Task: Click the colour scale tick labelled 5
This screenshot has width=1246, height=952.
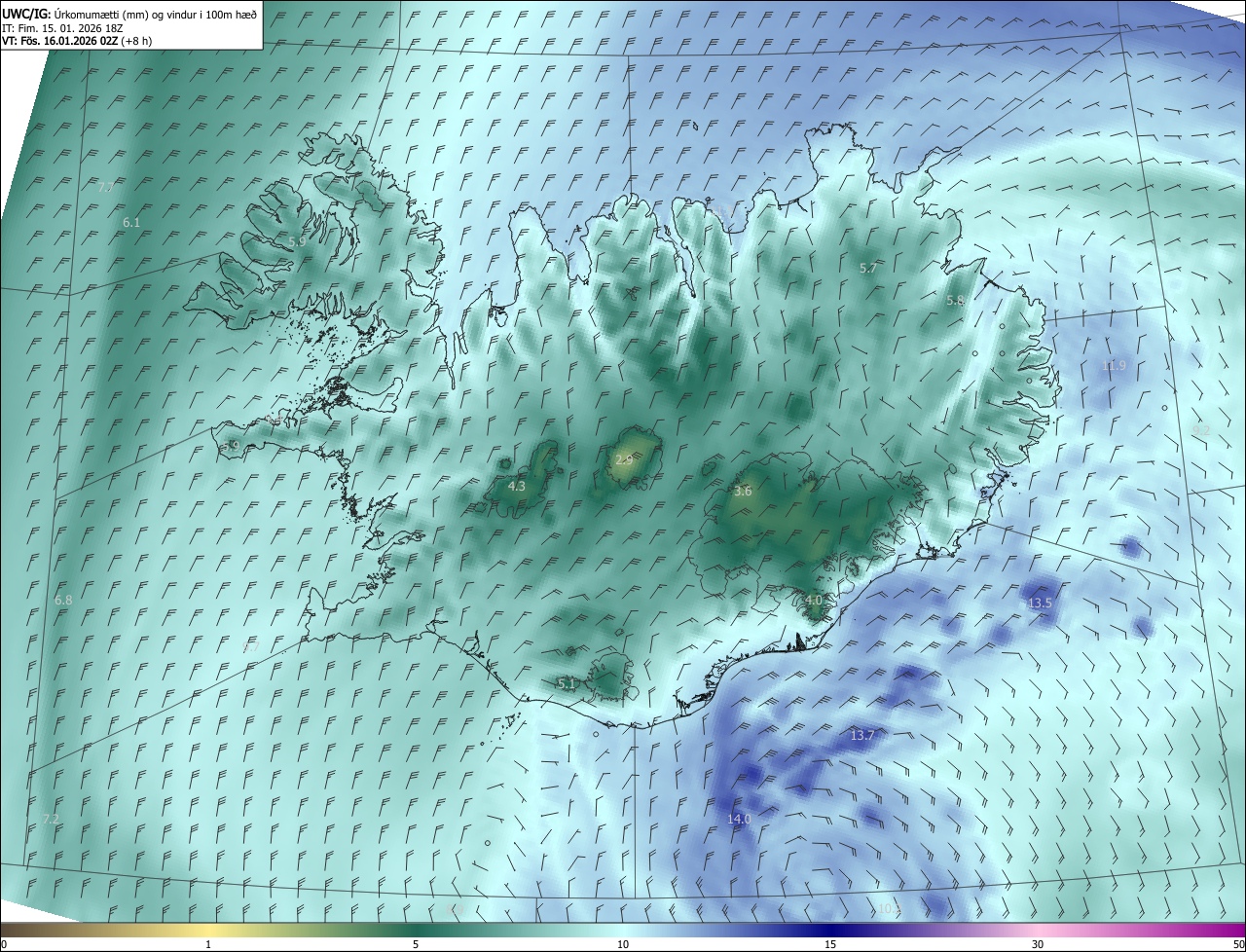Action: pyautogui.click(x=416, y=944)
